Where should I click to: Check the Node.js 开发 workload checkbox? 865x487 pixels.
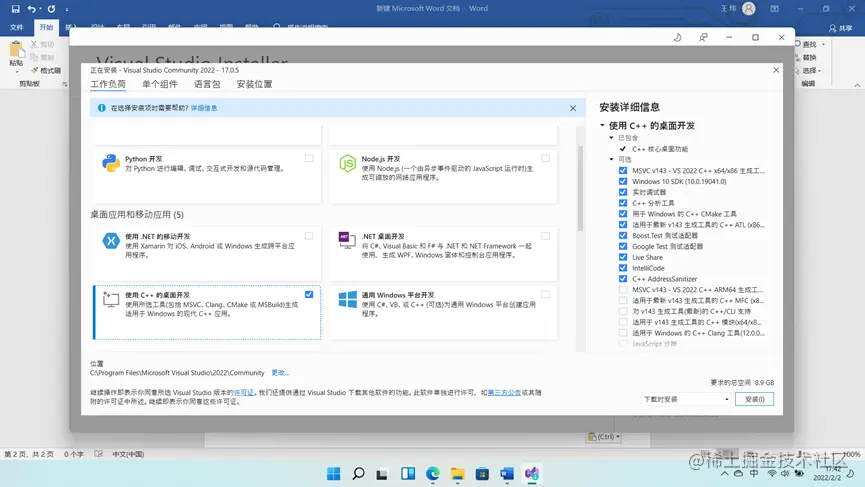(x=546, y=158)
